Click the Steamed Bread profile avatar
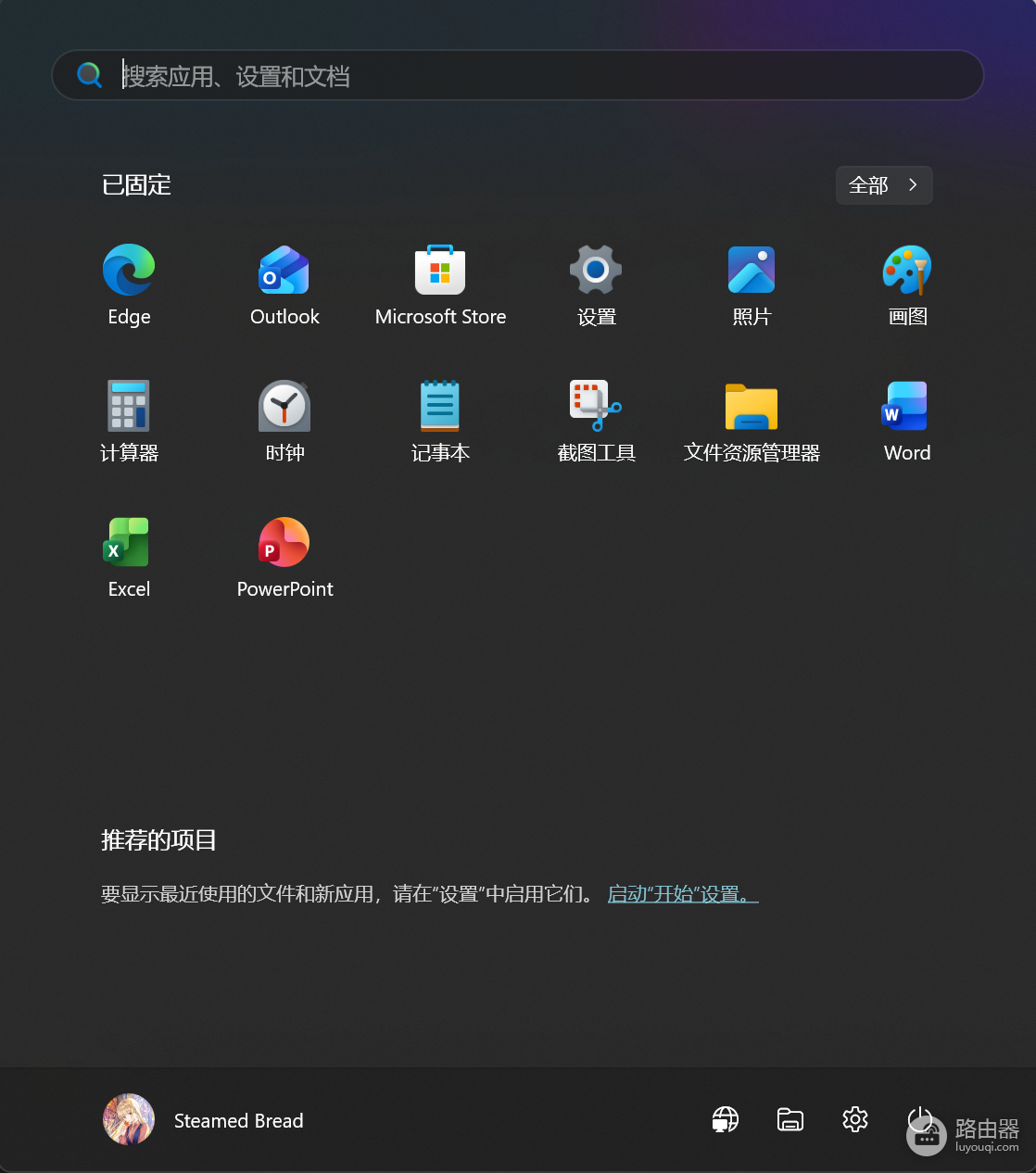 [129, 1119]
